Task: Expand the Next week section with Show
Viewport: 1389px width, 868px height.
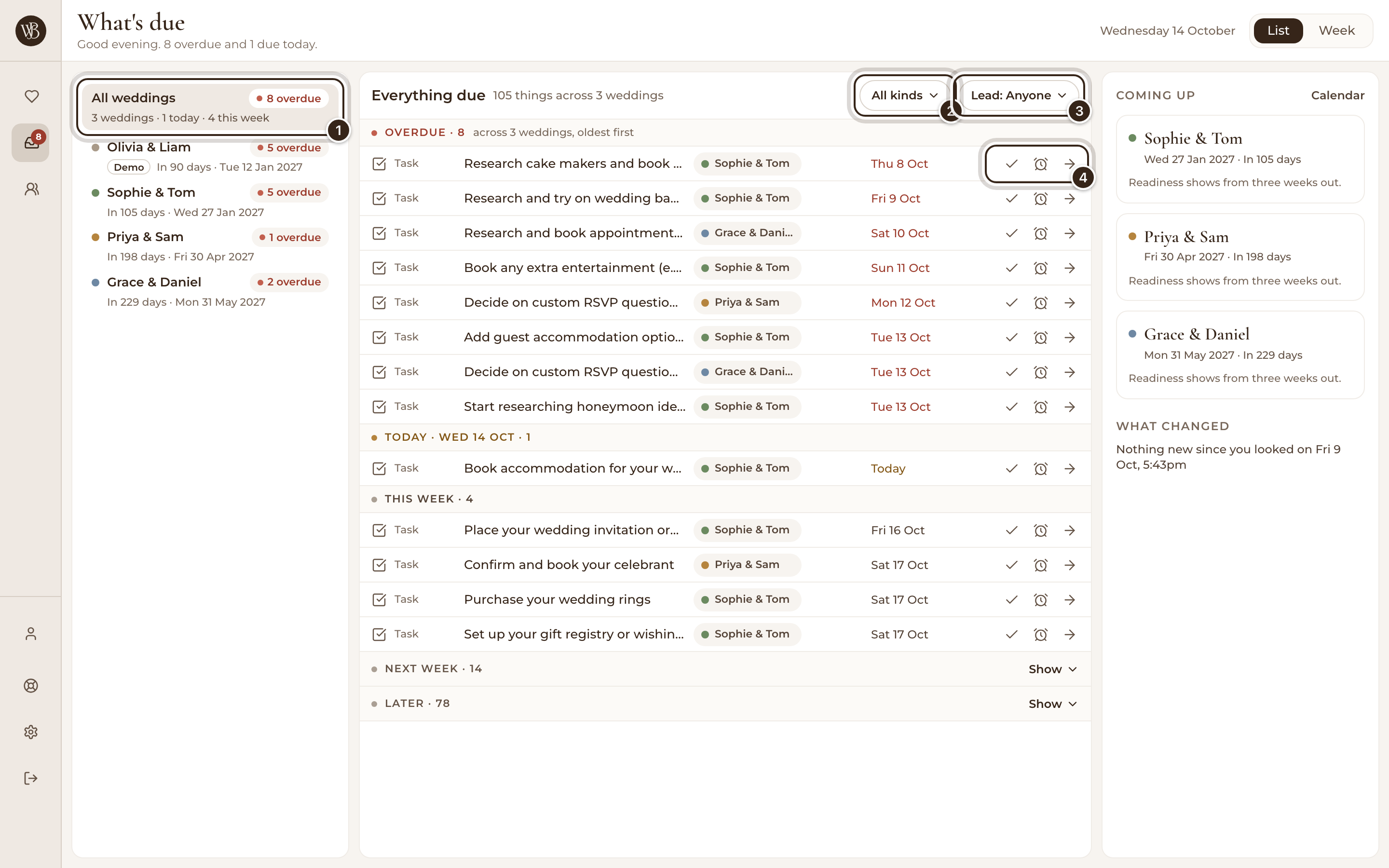Action: (1052, 669)
